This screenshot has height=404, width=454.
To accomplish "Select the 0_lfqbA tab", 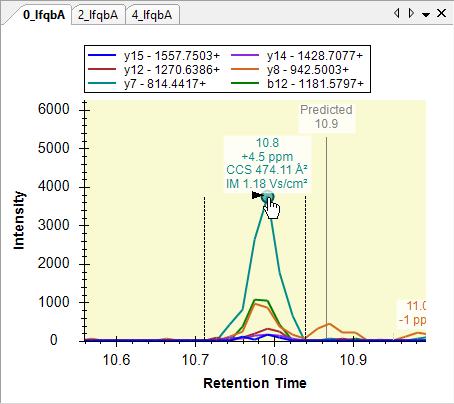I will [x=44, y=15].
